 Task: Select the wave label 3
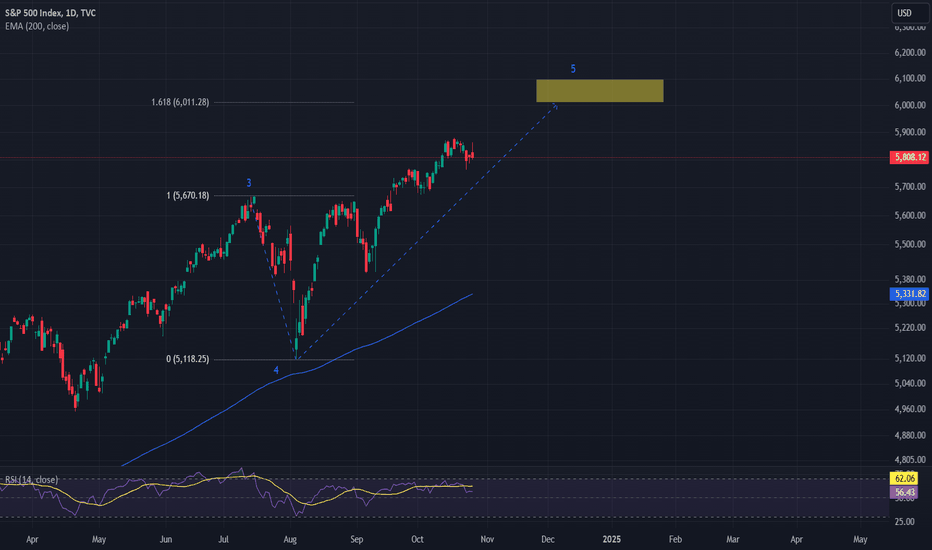tap(249, 183)
